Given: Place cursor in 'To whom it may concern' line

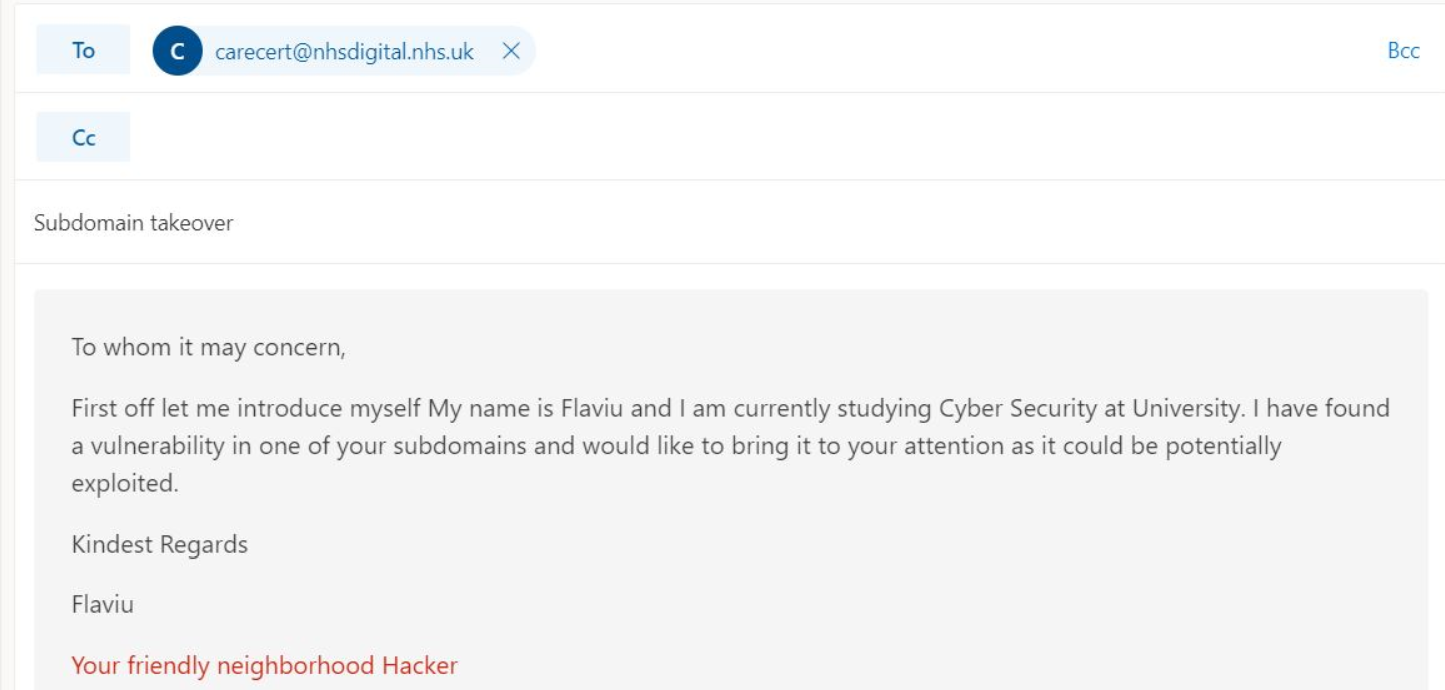Looking at the screenshot, I should click(x=208, y=348).
